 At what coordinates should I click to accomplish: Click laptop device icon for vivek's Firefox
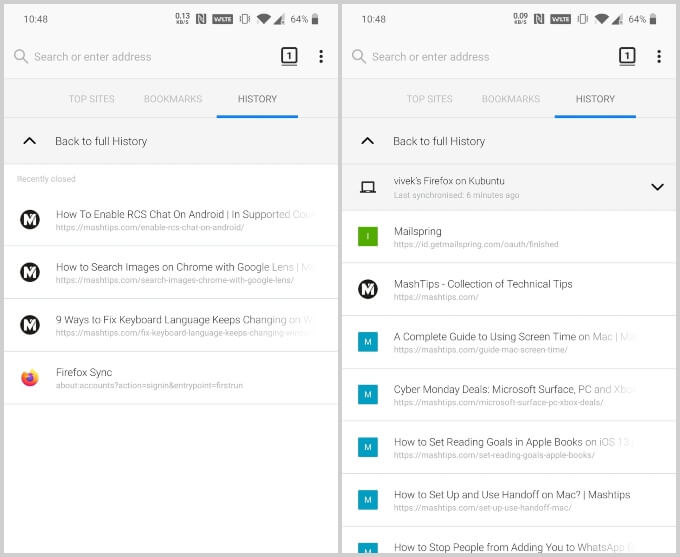(x=368, y=187)
